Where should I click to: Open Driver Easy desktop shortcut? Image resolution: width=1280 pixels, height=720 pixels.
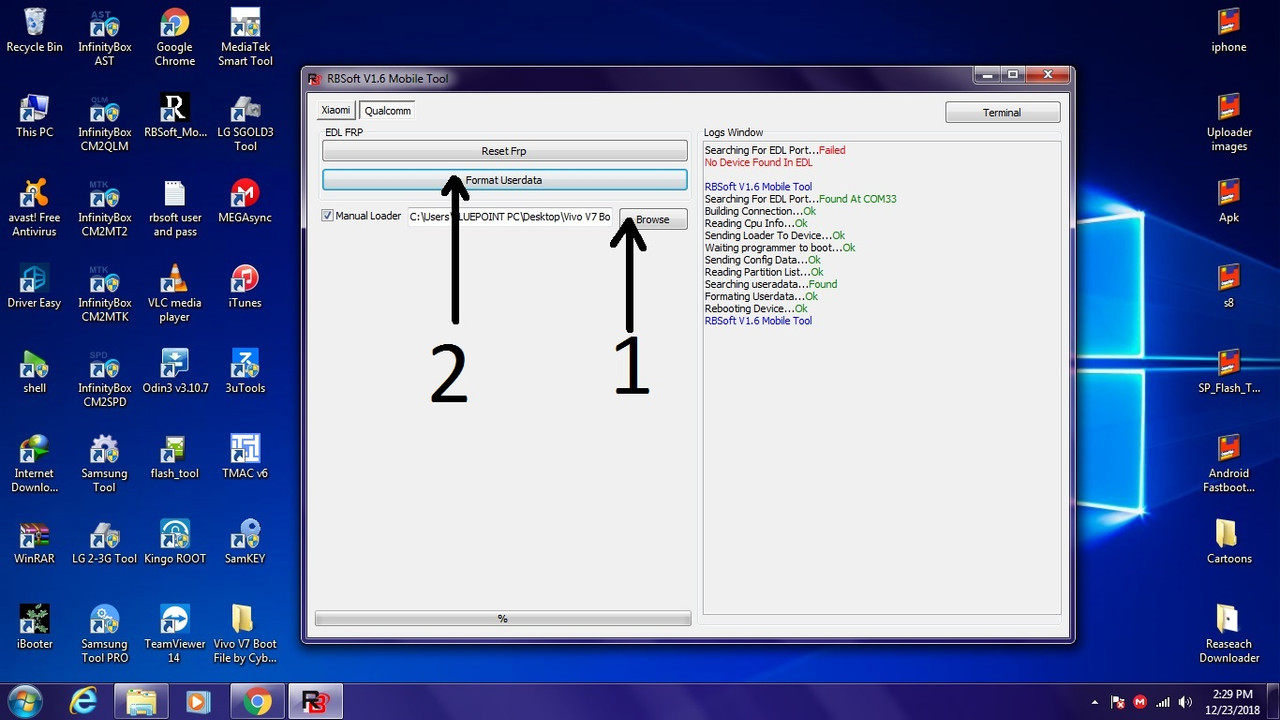34,286
